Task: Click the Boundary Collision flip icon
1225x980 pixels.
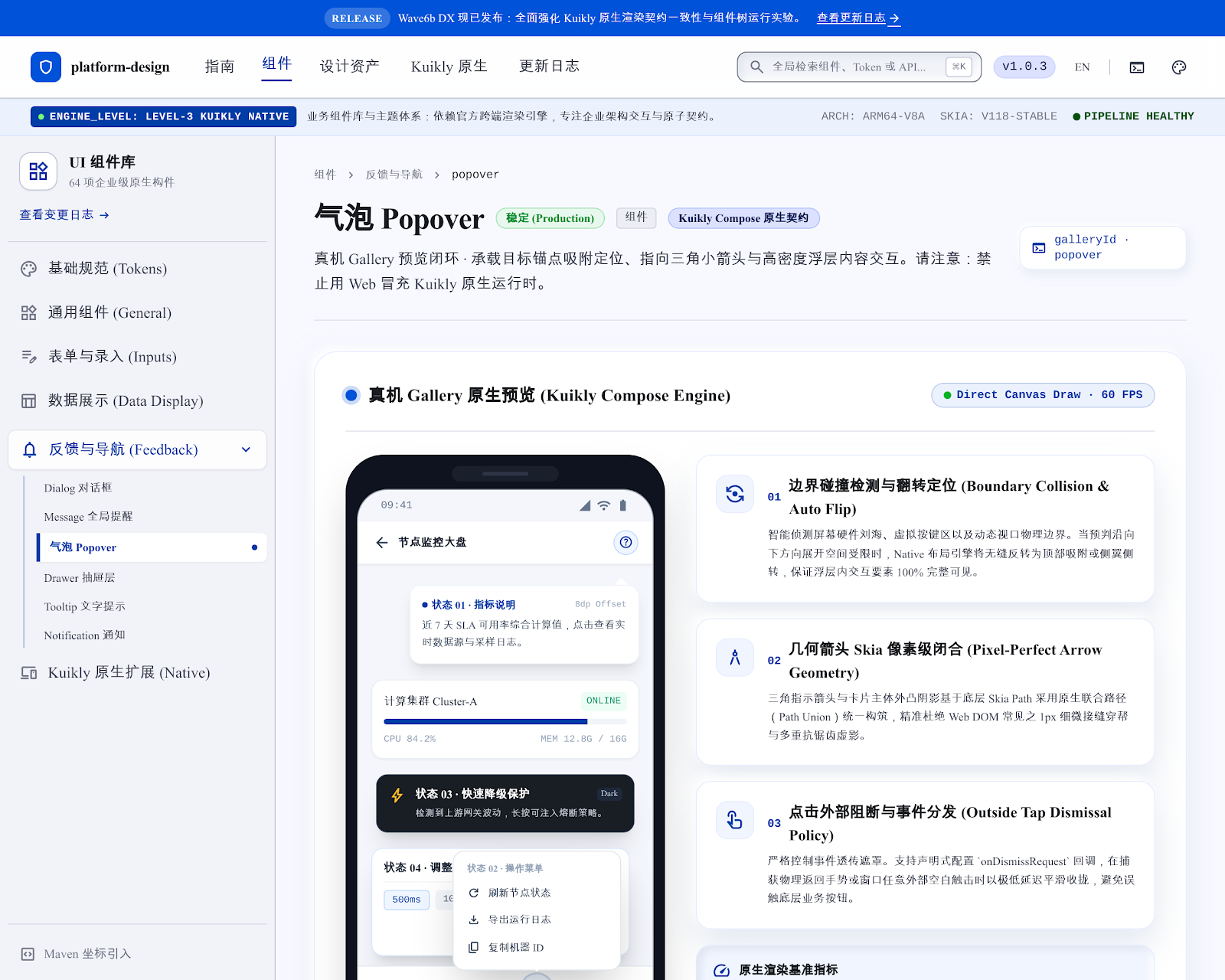Action: point(735,494)
